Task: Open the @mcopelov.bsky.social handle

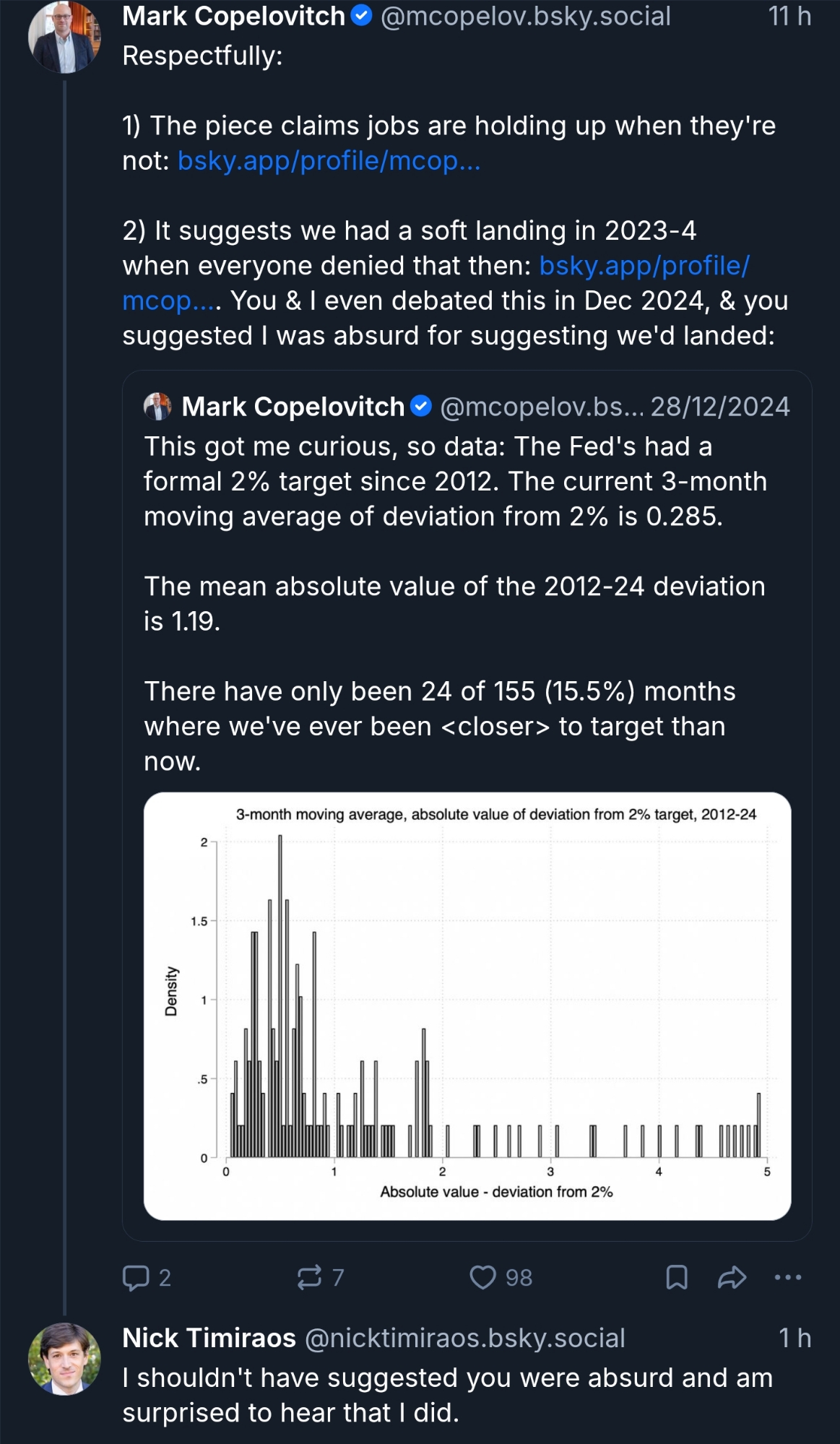Action: 525,16
